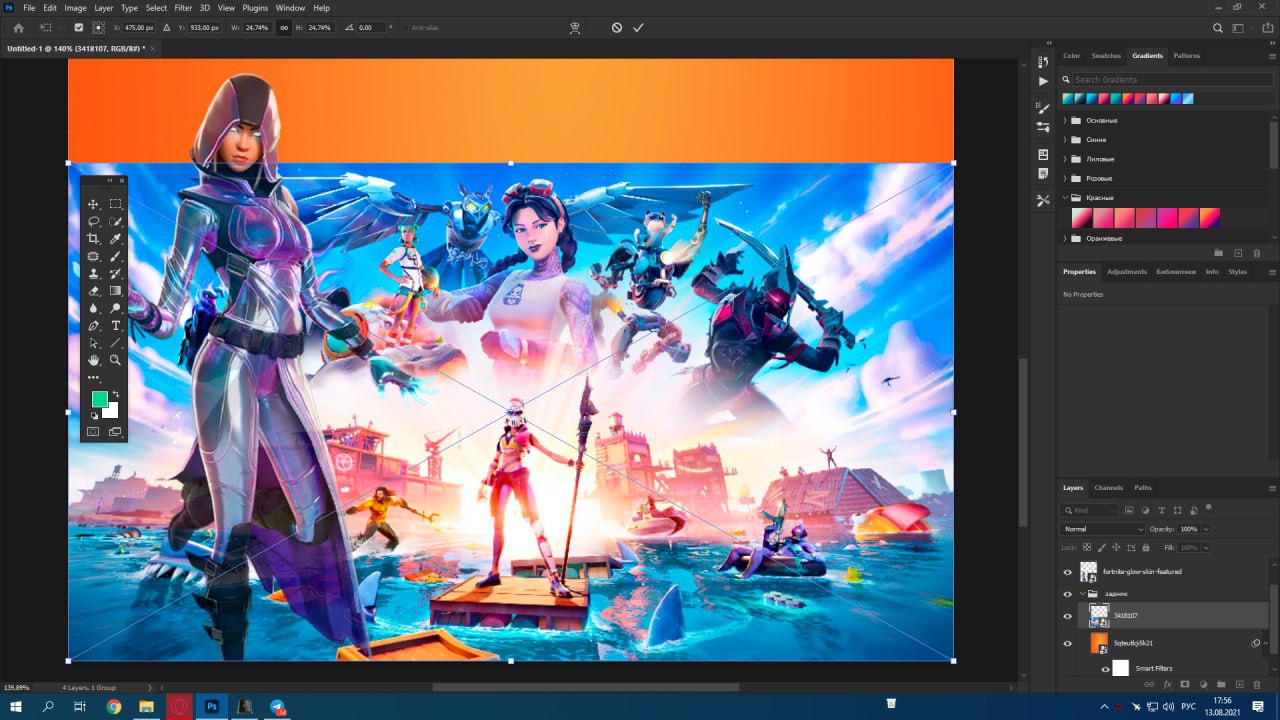
Task: Hide the 3418107 layer
Action: click(x=1067, y=616)
